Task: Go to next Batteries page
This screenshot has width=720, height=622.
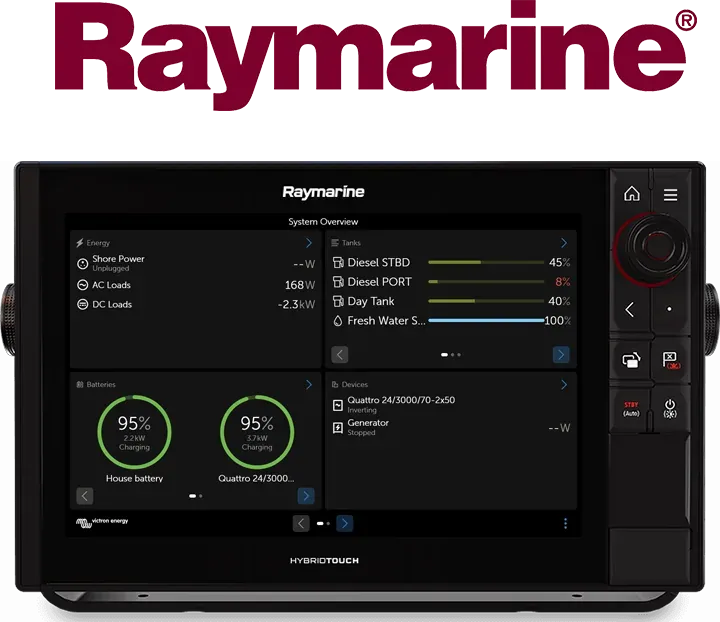Action: pos(306,496)
